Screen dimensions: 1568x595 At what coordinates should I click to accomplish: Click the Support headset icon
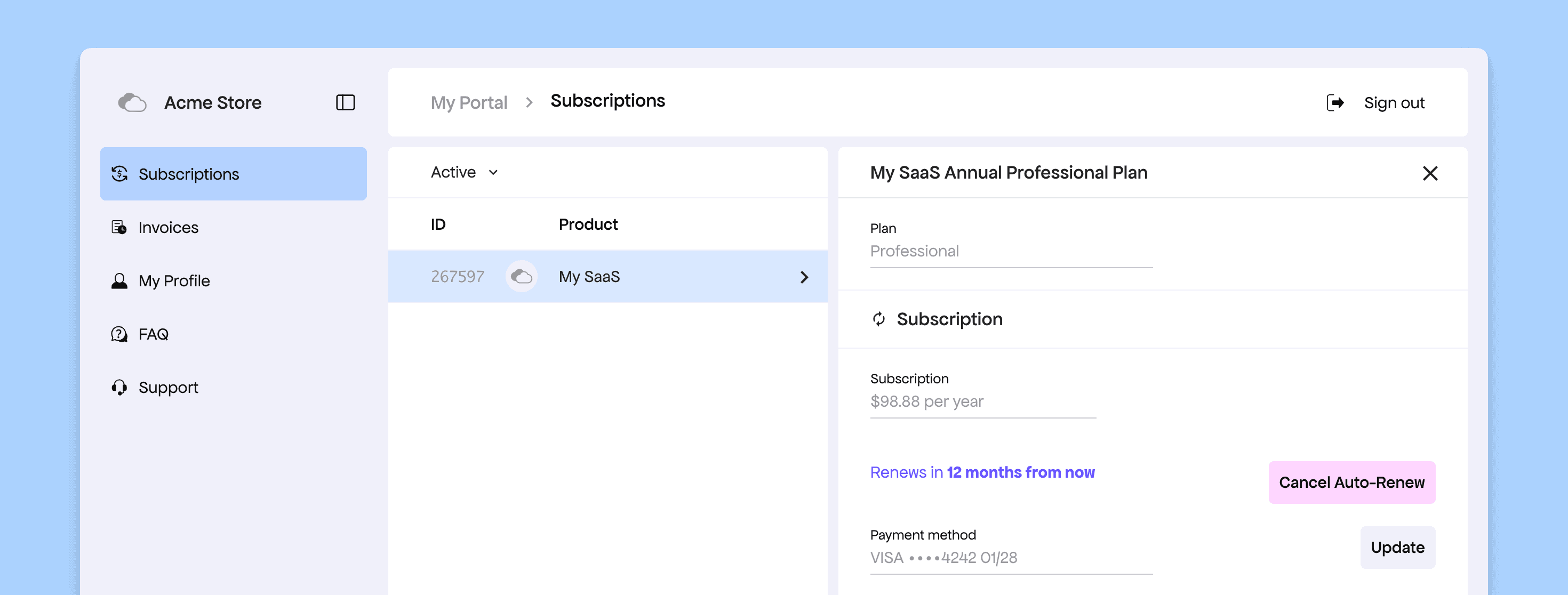pos(119,388)
